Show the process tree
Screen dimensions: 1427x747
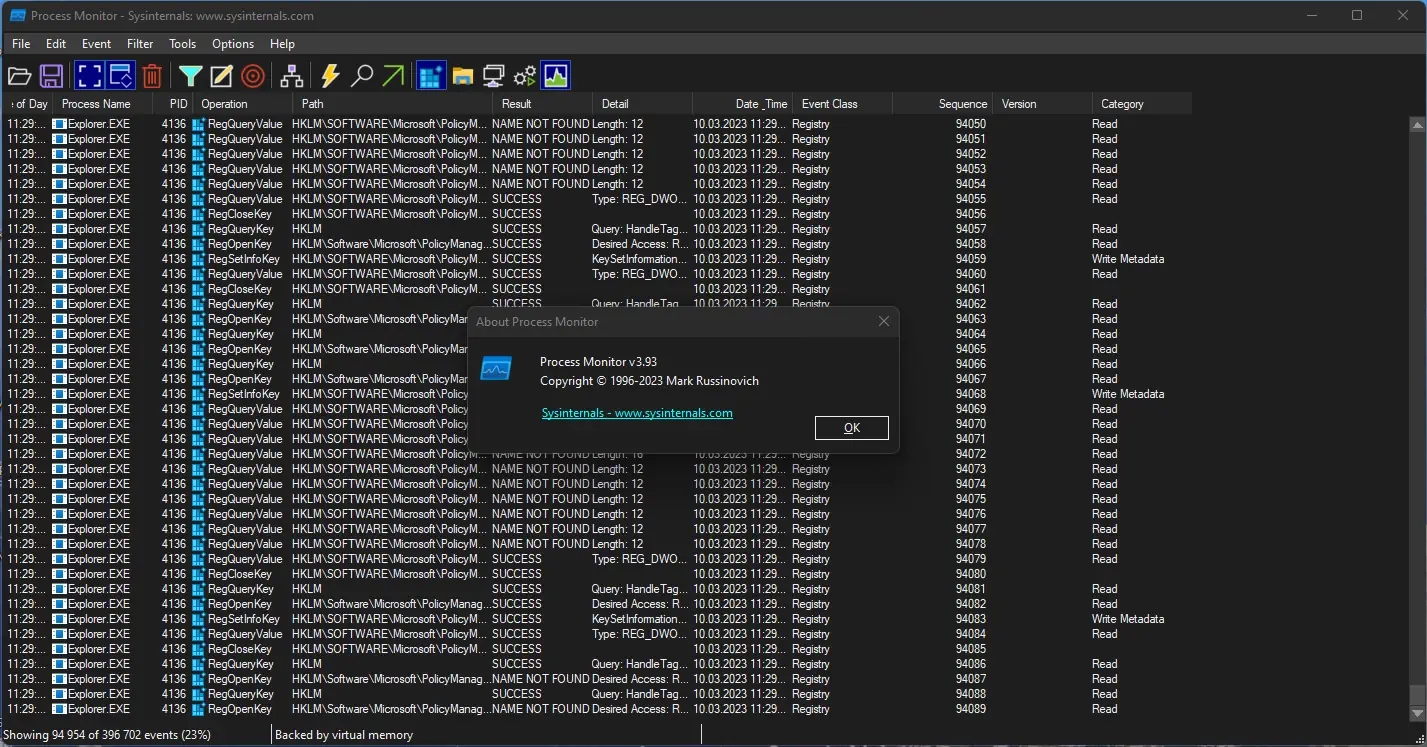(x=291, y=76)
